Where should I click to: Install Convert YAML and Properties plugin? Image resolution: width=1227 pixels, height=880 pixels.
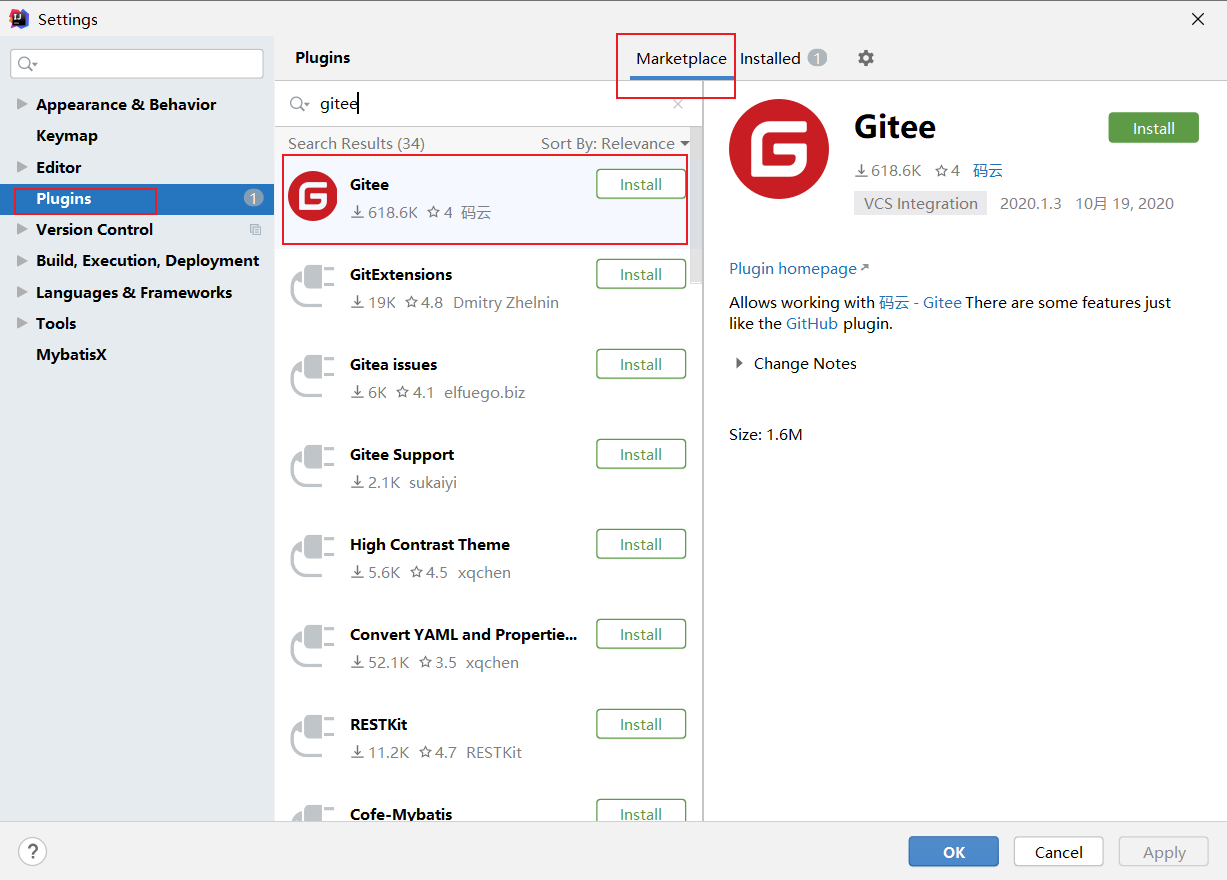tap(641, 634)
